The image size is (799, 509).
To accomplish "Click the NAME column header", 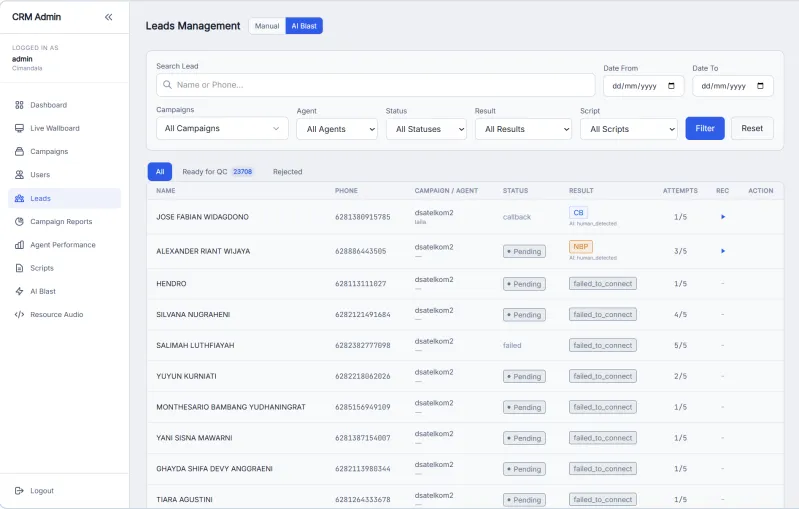I will click(x=166, y=191).
